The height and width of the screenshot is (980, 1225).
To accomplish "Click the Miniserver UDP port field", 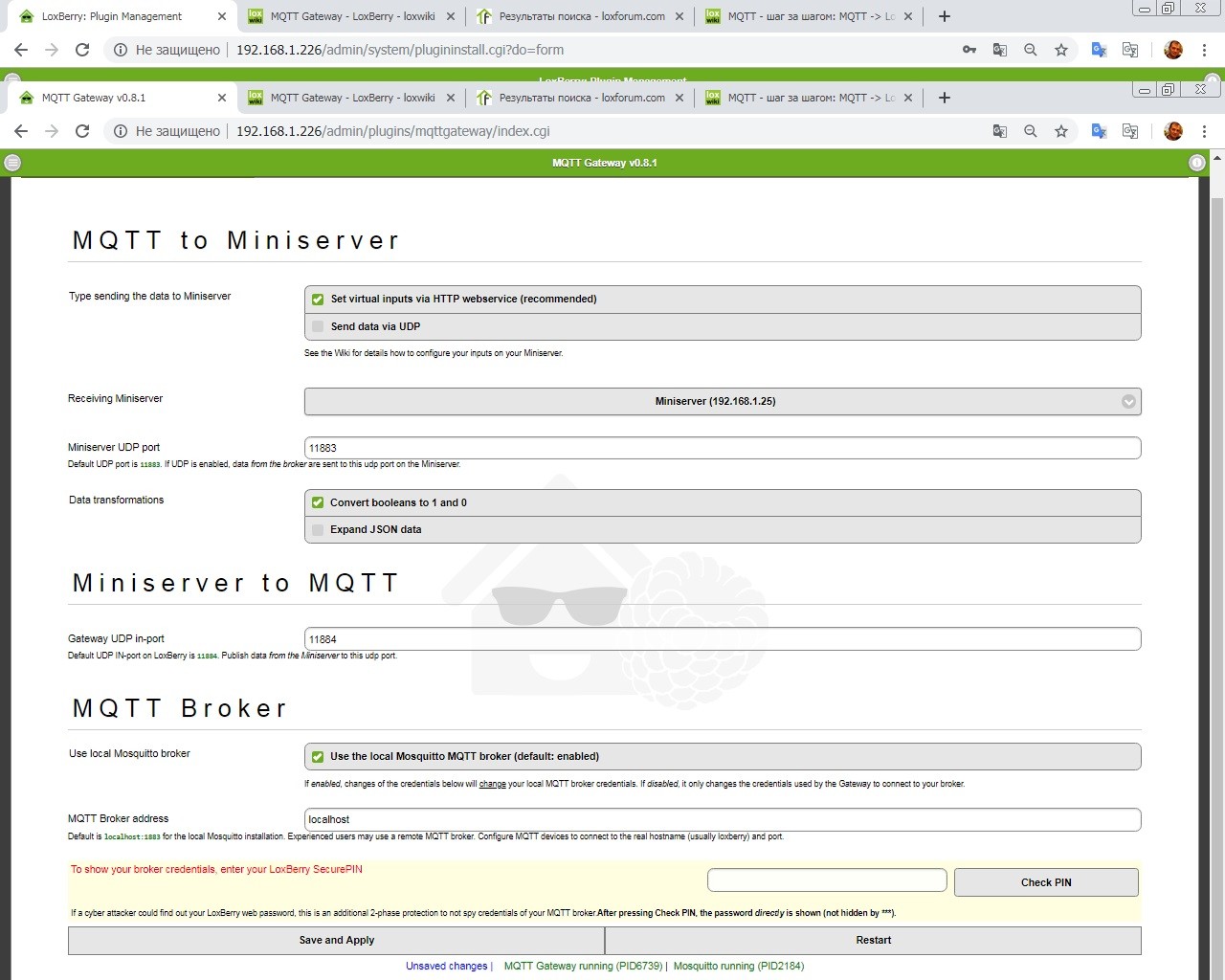I will pyautogui.click(x=723, y=448).
